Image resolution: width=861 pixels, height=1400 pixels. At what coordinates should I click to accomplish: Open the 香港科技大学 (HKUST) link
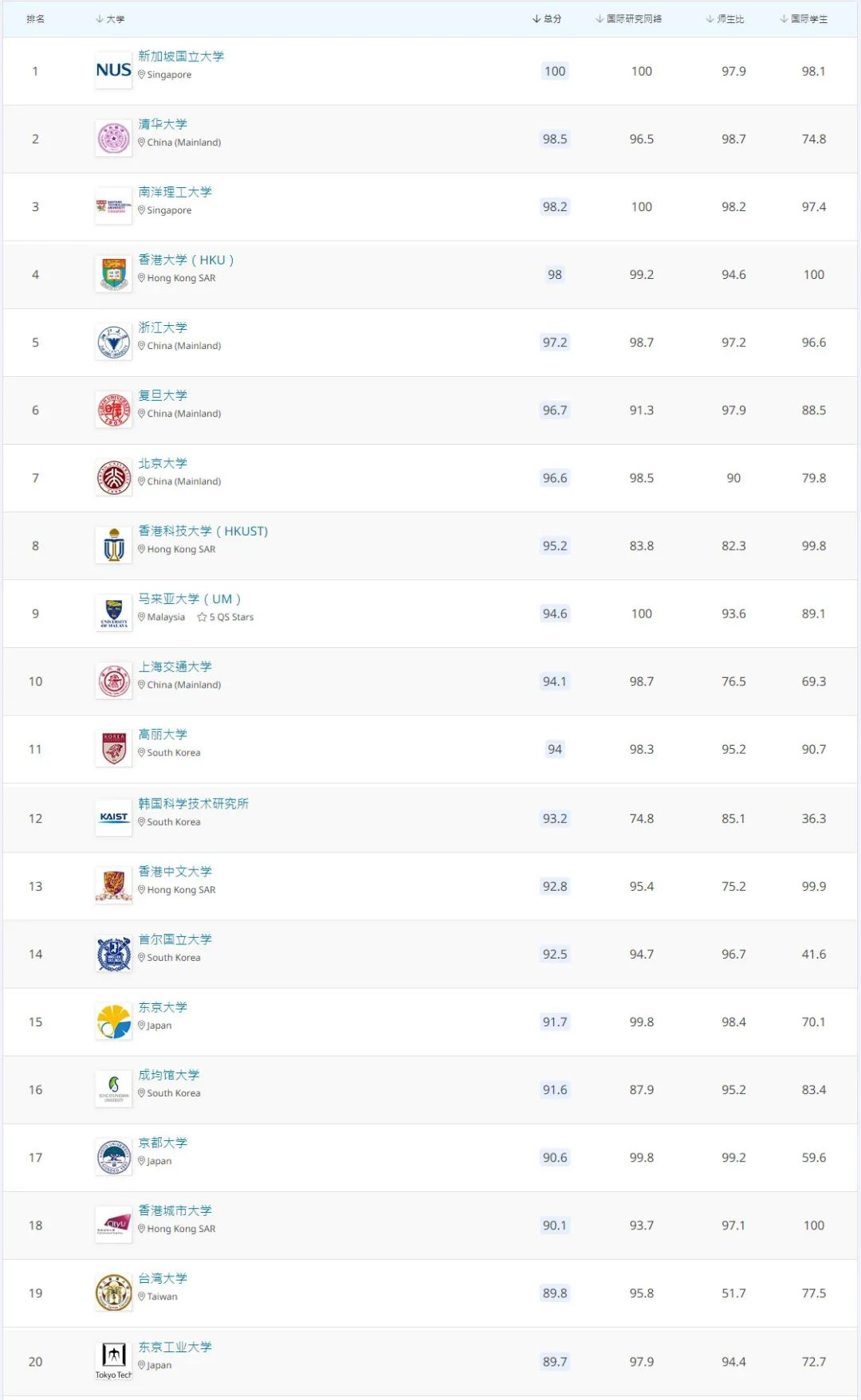[202, 531]
